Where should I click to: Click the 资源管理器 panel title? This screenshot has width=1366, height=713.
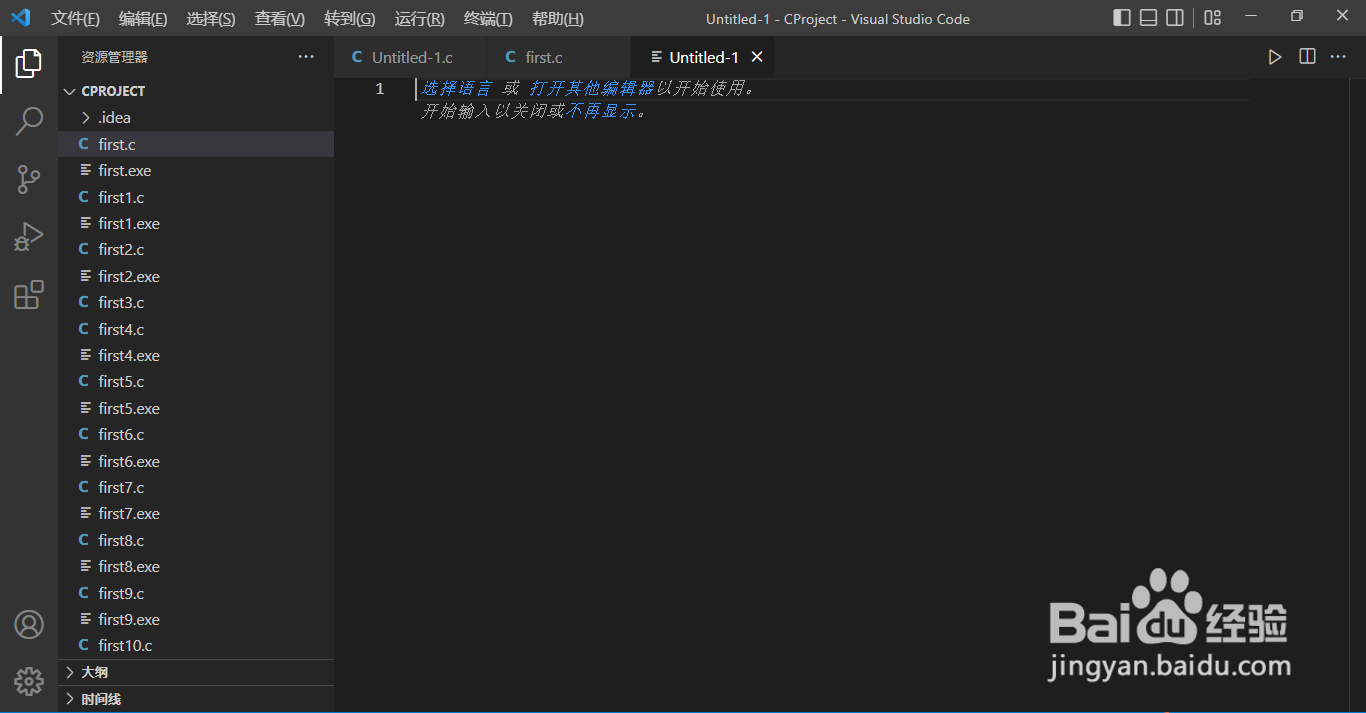pyautogui.click(x=115, y=57)
